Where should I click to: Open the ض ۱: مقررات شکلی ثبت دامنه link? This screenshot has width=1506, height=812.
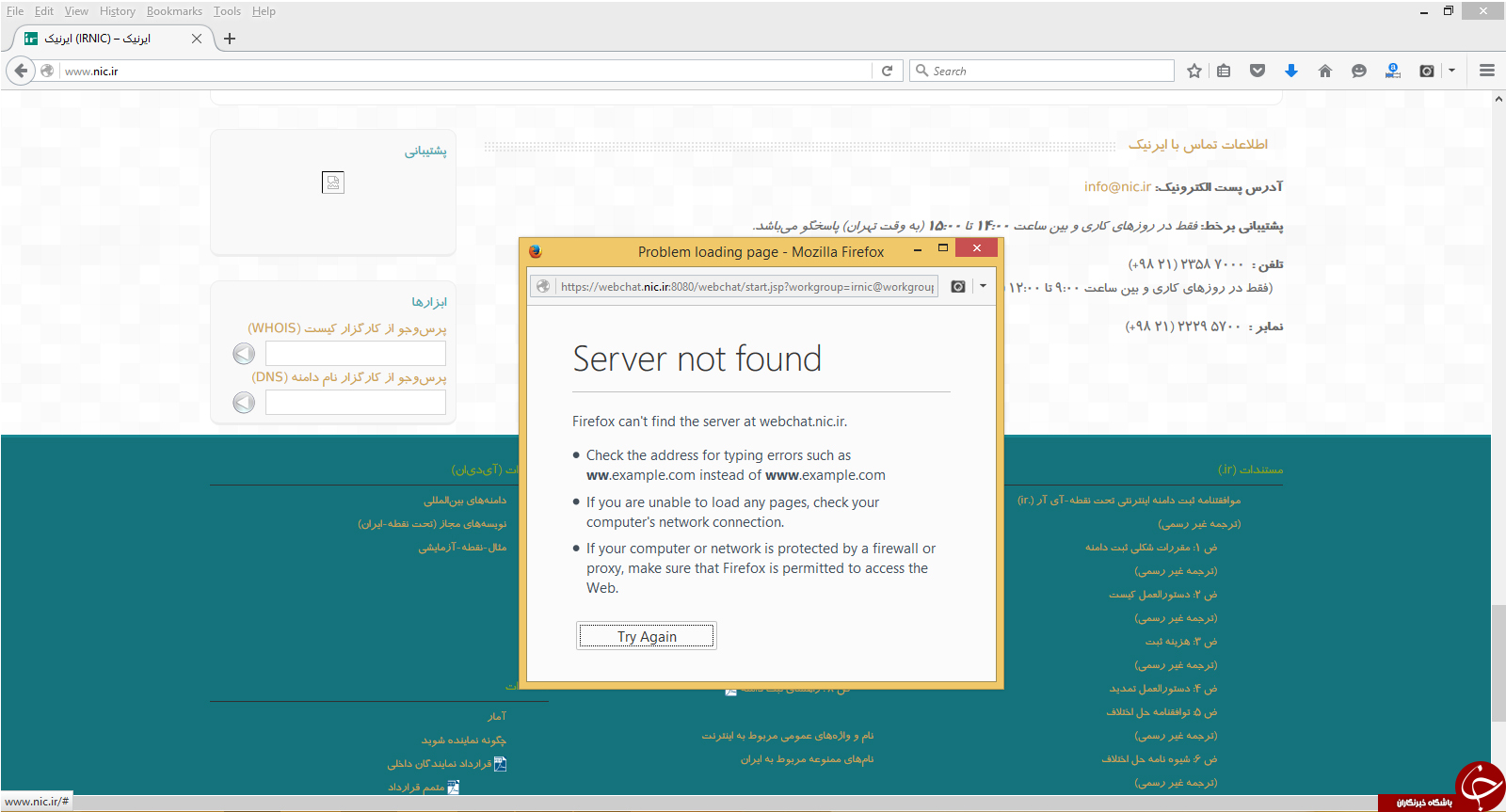[x=1151, y=548]
